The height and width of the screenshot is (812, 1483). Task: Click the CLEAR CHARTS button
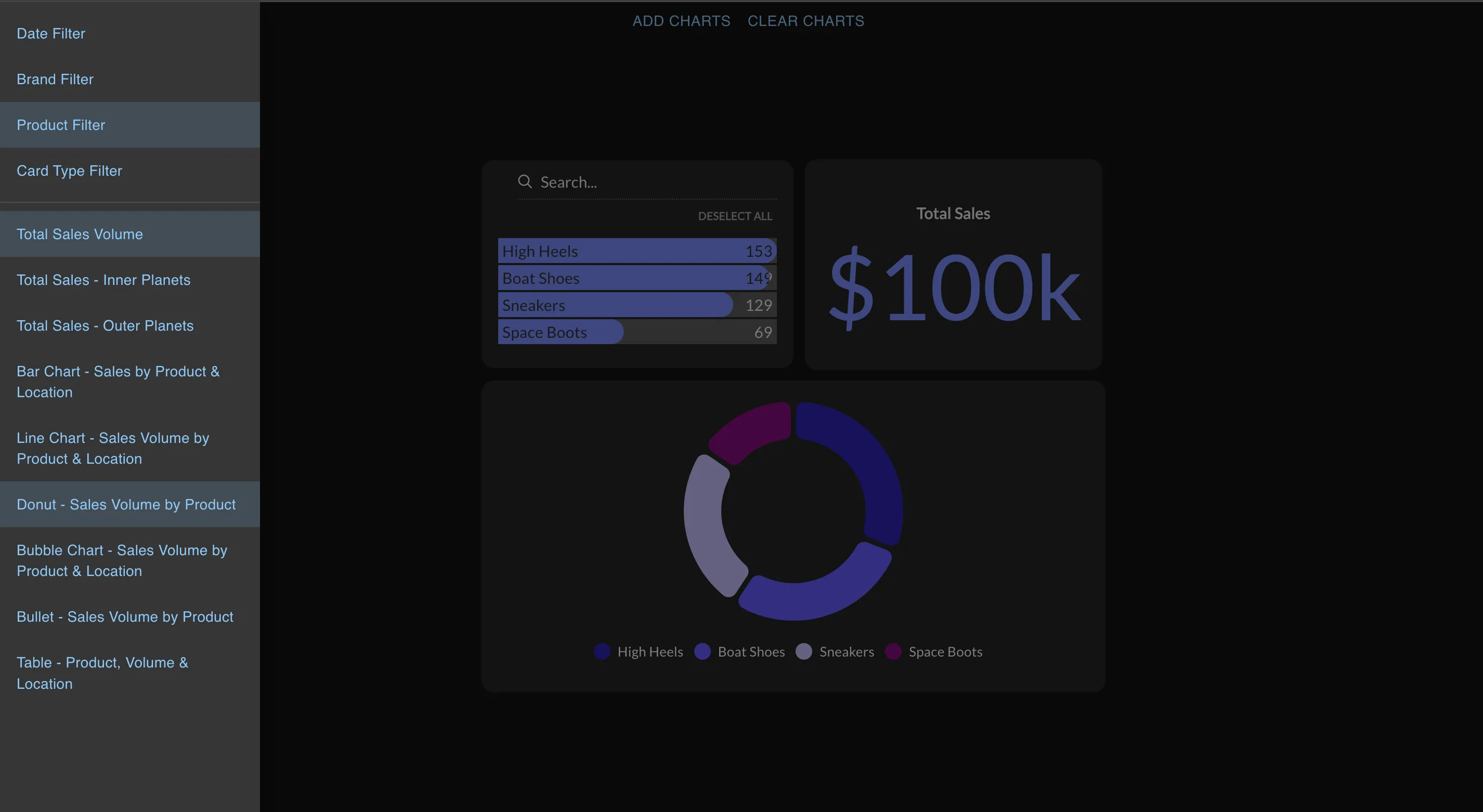(x=805, y=21)
